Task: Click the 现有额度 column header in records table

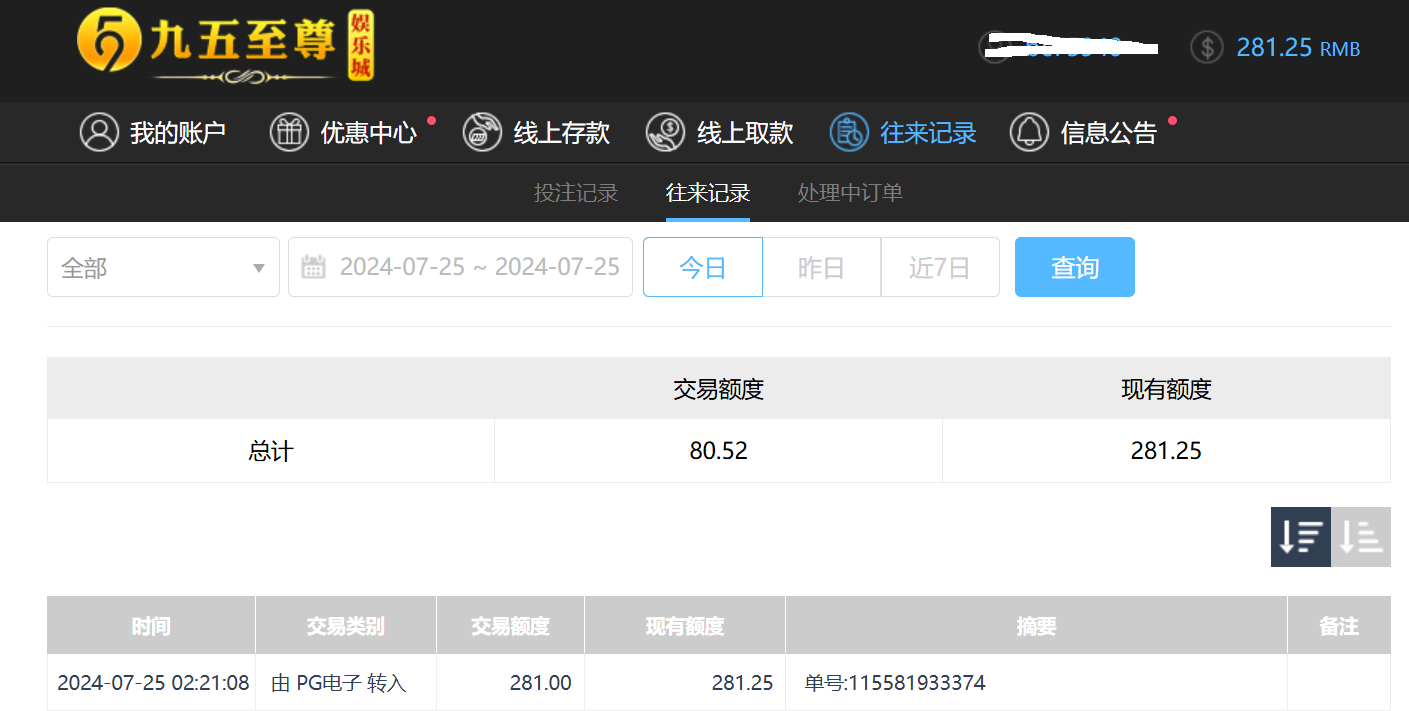Action: (685, 626)
